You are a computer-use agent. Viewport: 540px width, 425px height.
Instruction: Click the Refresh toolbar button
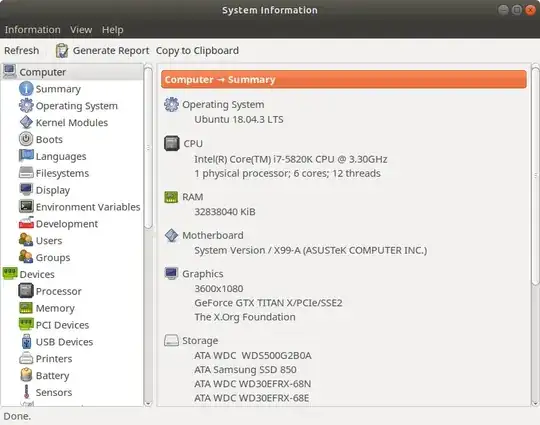pyautogui.click(x=21, y=51)
